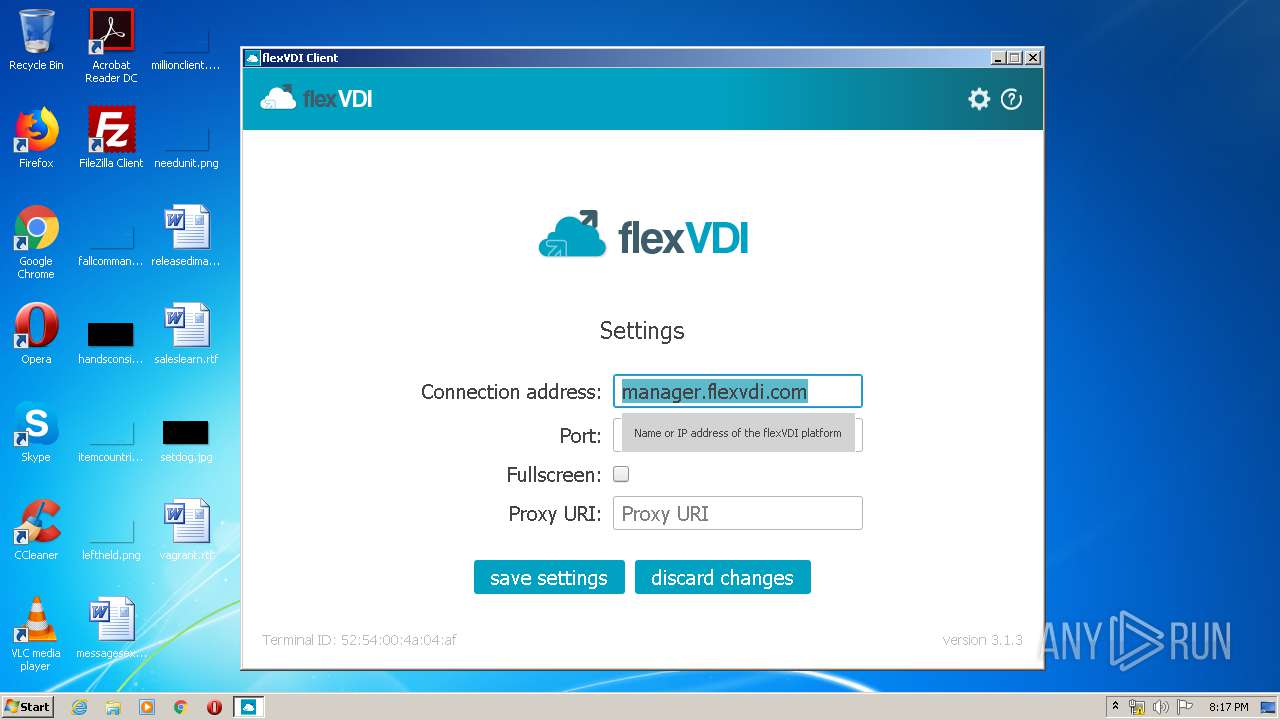Toggle the Fullscreen checkbox
Viewport: 1280px width, 720px height.
[621, 474]
